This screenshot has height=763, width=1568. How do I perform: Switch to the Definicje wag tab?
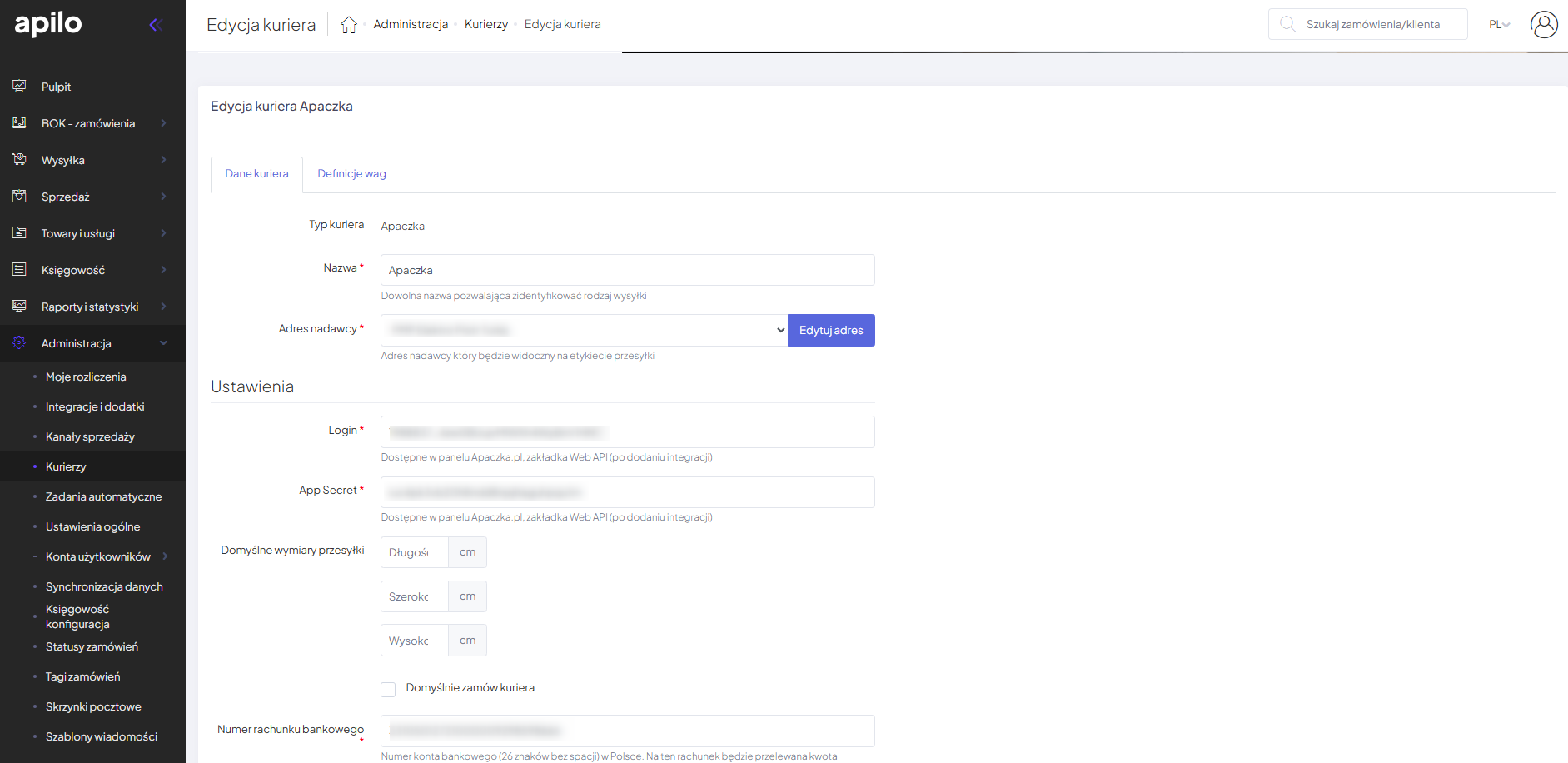tap(351, 174)
